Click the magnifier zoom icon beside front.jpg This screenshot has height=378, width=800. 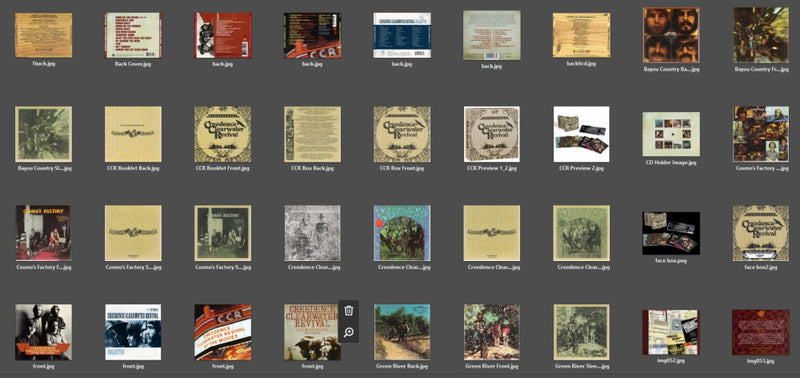[x=348, y=333]
